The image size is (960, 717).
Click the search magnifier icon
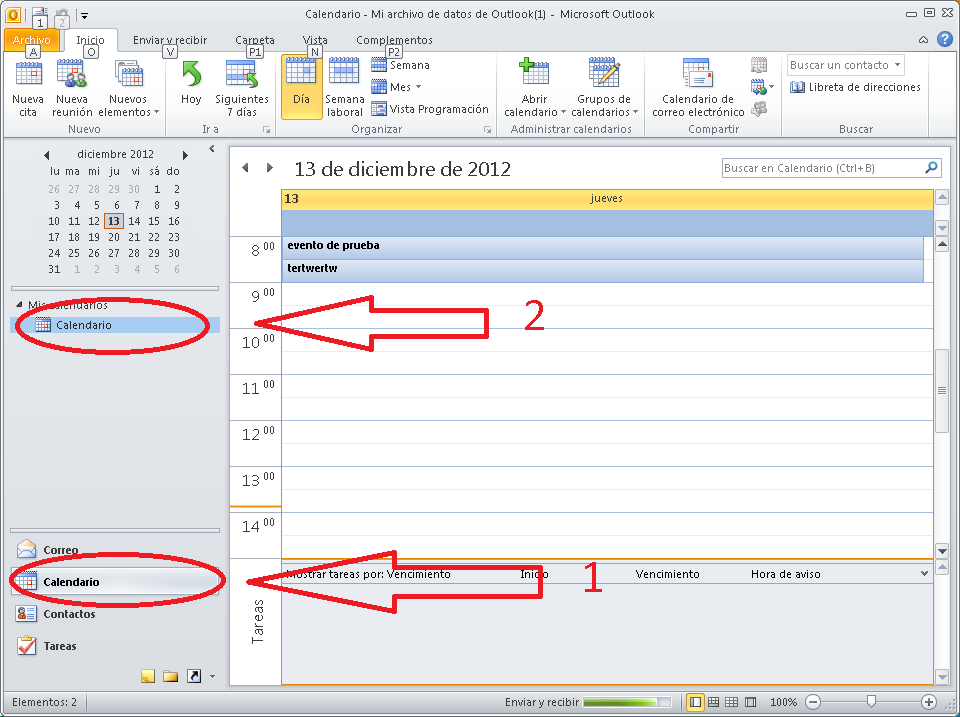pos(931,167)
